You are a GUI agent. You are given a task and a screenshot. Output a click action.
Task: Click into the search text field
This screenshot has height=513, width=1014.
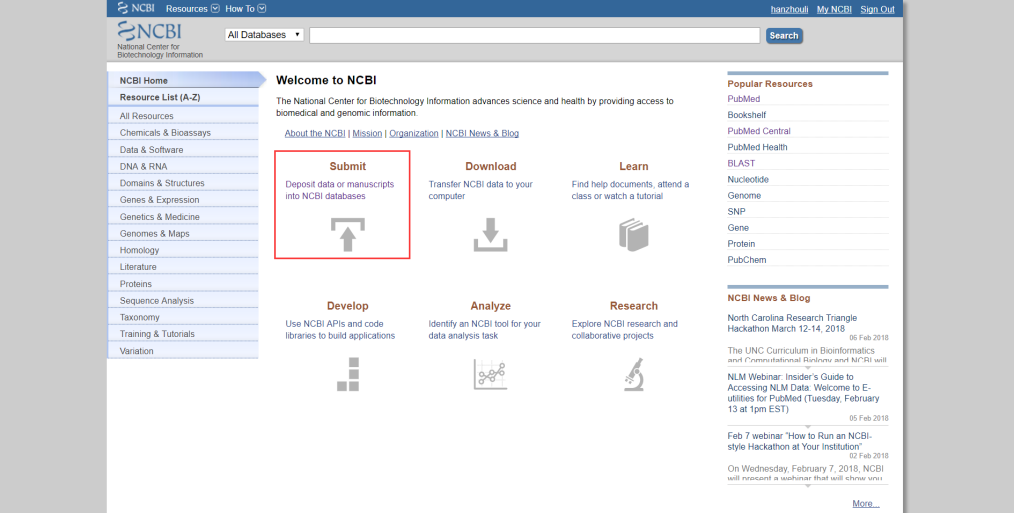534,35
